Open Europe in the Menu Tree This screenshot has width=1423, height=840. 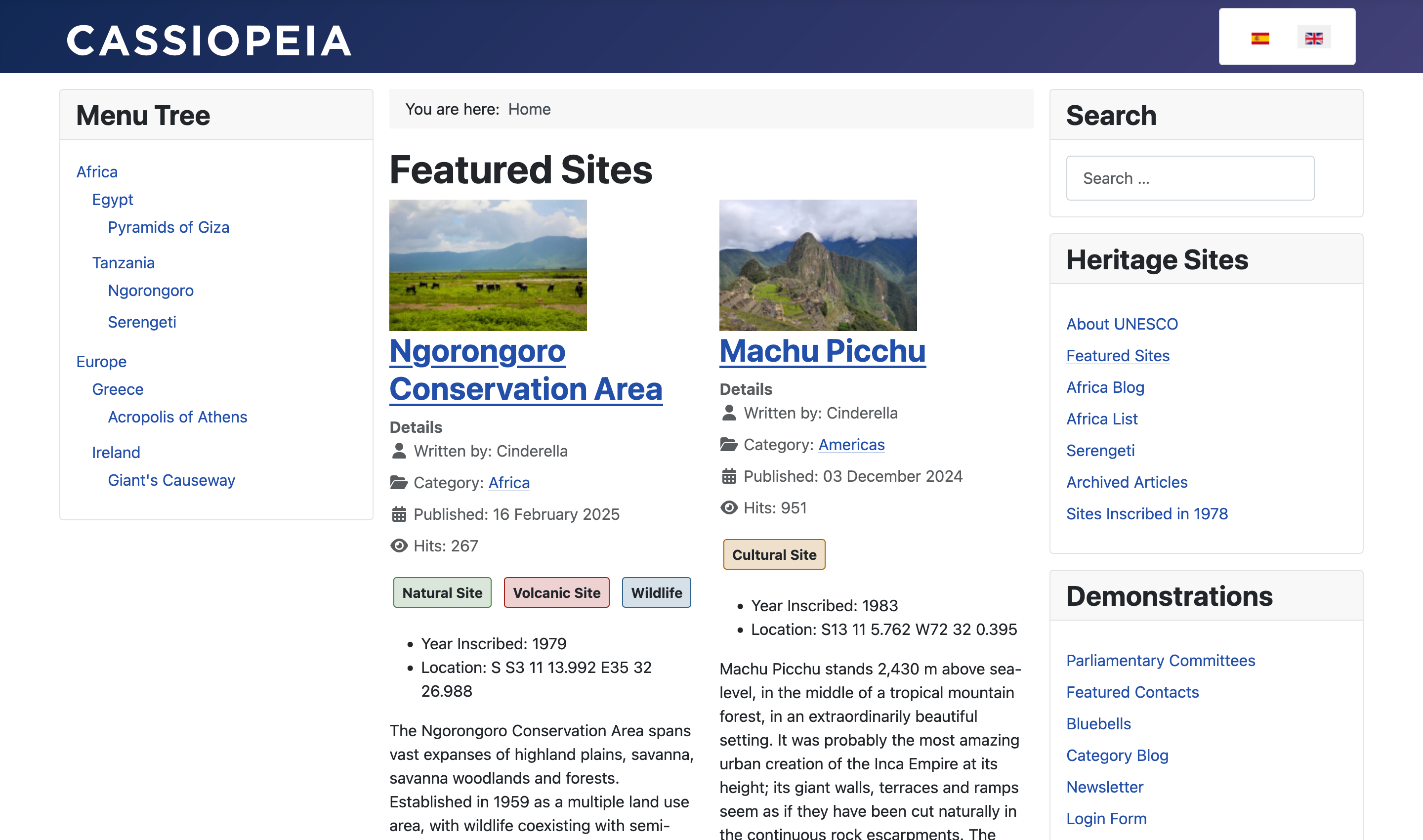(x=101, y=361)
